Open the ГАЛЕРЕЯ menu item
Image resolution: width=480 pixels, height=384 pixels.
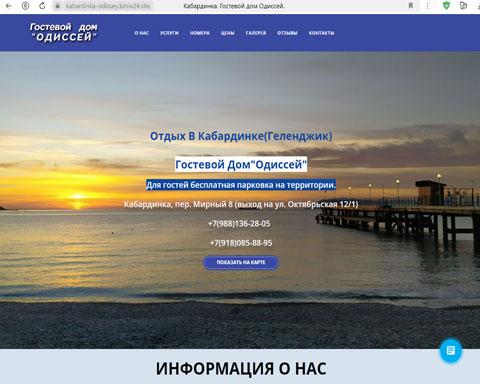pyautogui.click(x=256, y=33)
